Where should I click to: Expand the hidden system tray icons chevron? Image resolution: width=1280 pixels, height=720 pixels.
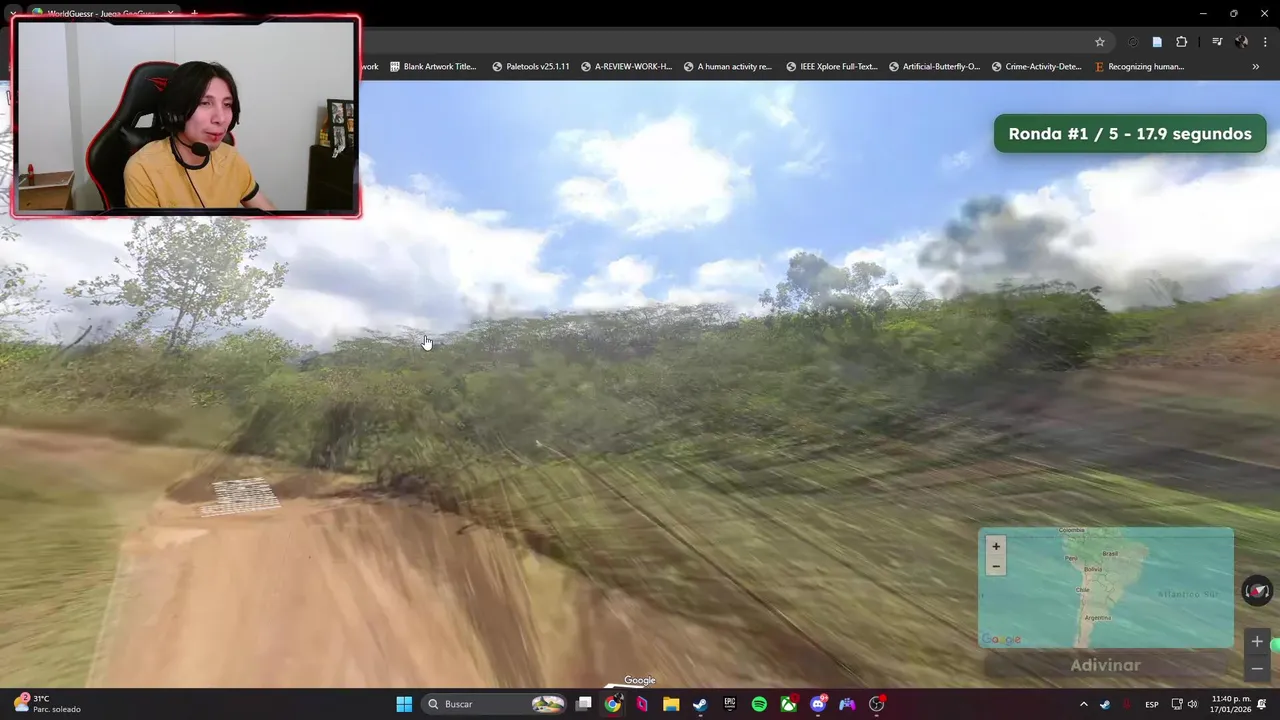pos(1084,704)
